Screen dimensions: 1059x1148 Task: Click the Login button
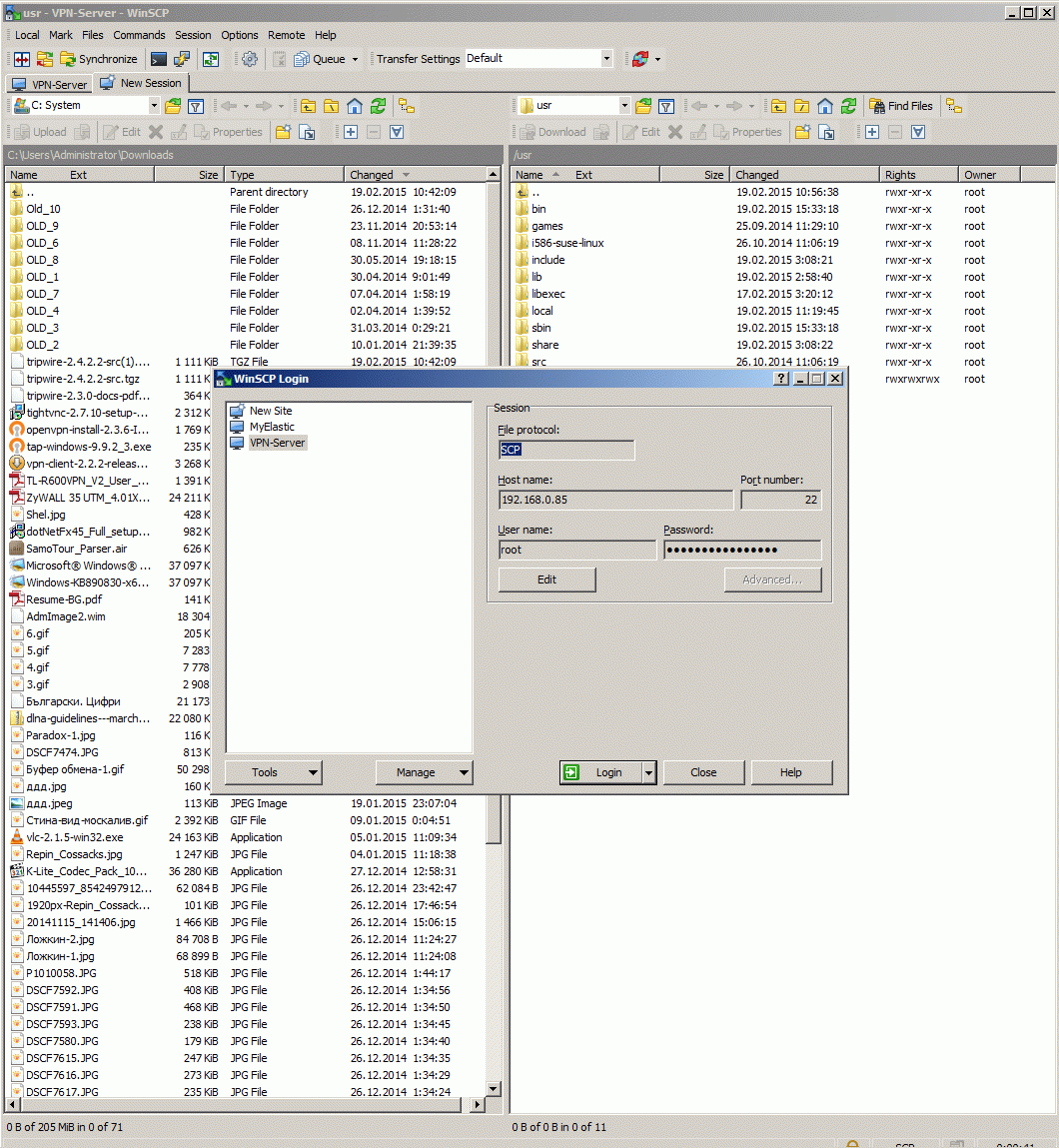(x=600, y=772)
